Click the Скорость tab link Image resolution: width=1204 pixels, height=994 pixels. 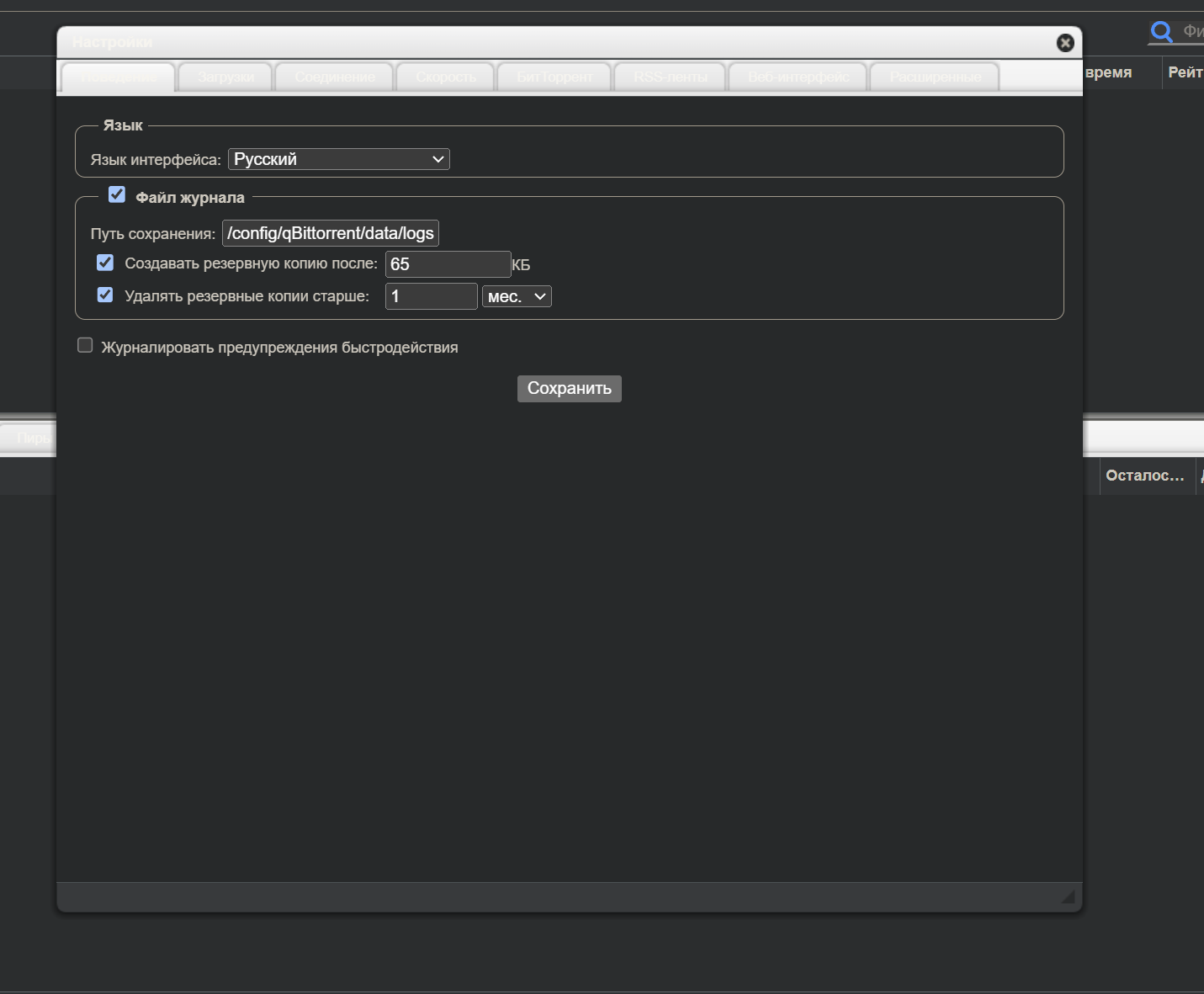[x=445, y=77]
